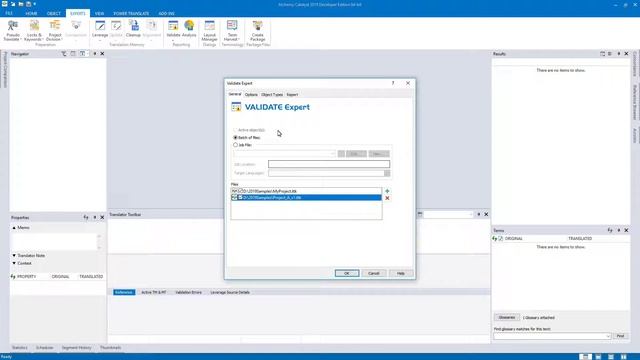Pin the Navigator panel
Screen dimensions: 640x360
(x=95, y=54)
